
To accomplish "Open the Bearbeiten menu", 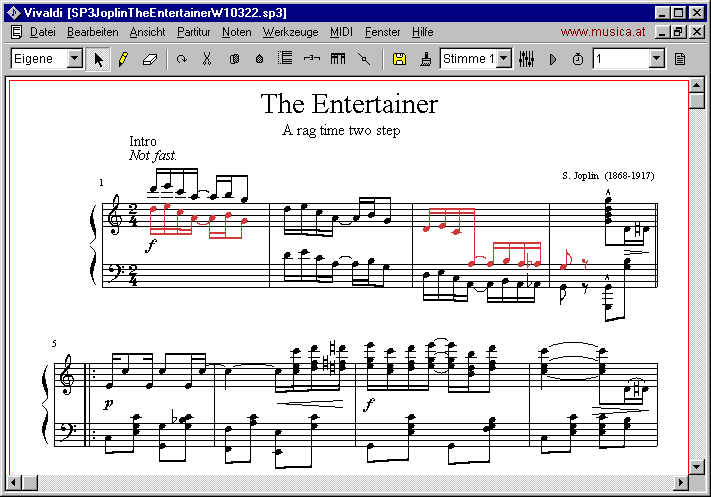I will click(x=93, y=32).
